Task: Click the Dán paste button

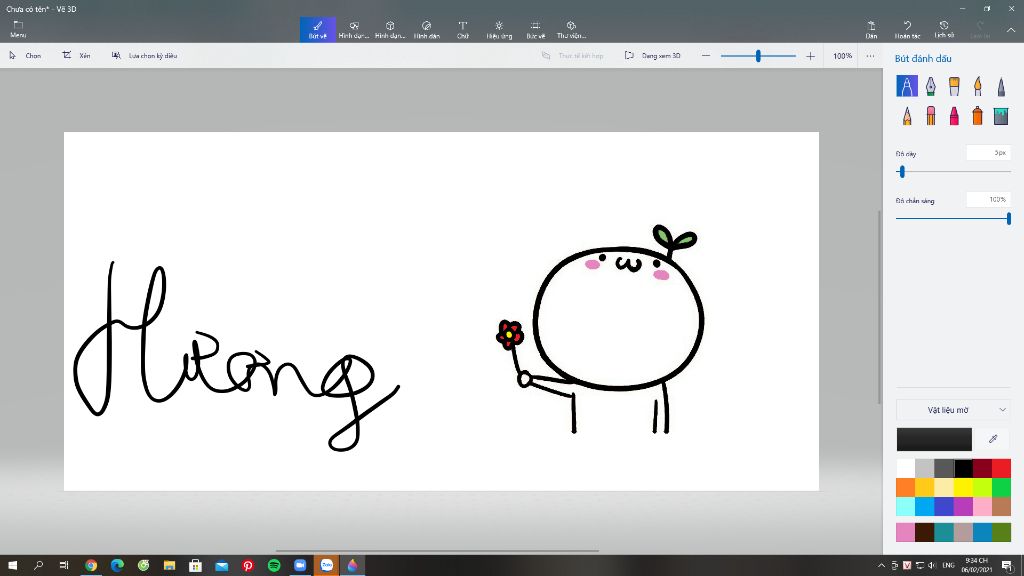Action: click(x=871, y=29)
